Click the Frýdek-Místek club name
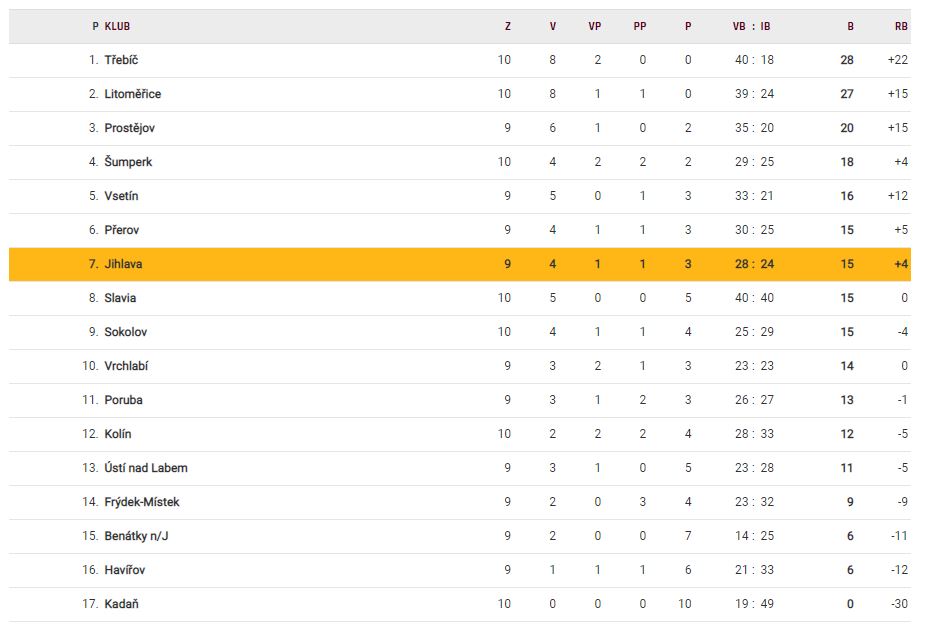The height and width of the screenshot is (626, 926). [142, 502]
